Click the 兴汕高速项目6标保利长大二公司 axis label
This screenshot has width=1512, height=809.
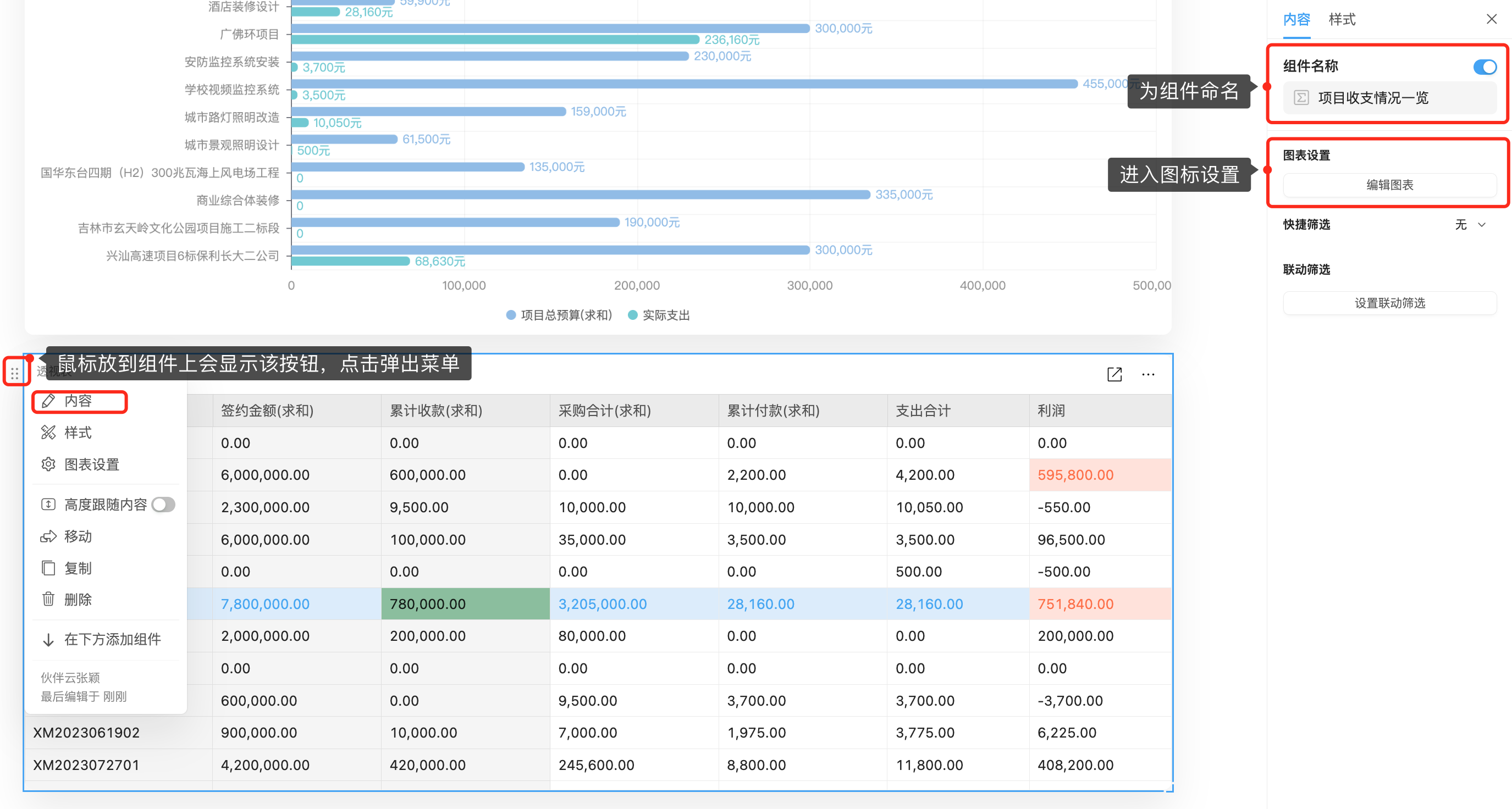pos(192,256)
